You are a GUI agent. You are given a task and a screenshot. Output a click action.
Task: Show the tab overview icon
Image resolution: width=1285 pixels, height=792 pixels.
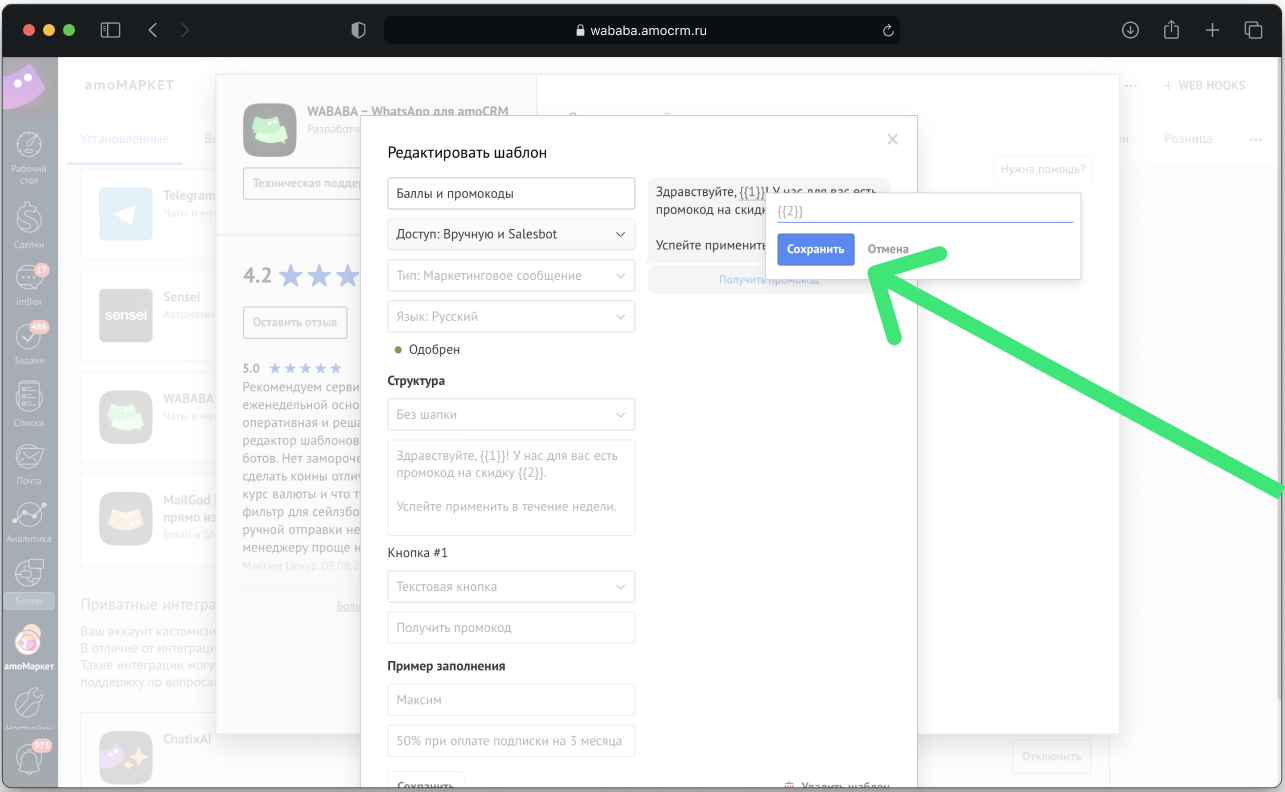(1253, 30)
